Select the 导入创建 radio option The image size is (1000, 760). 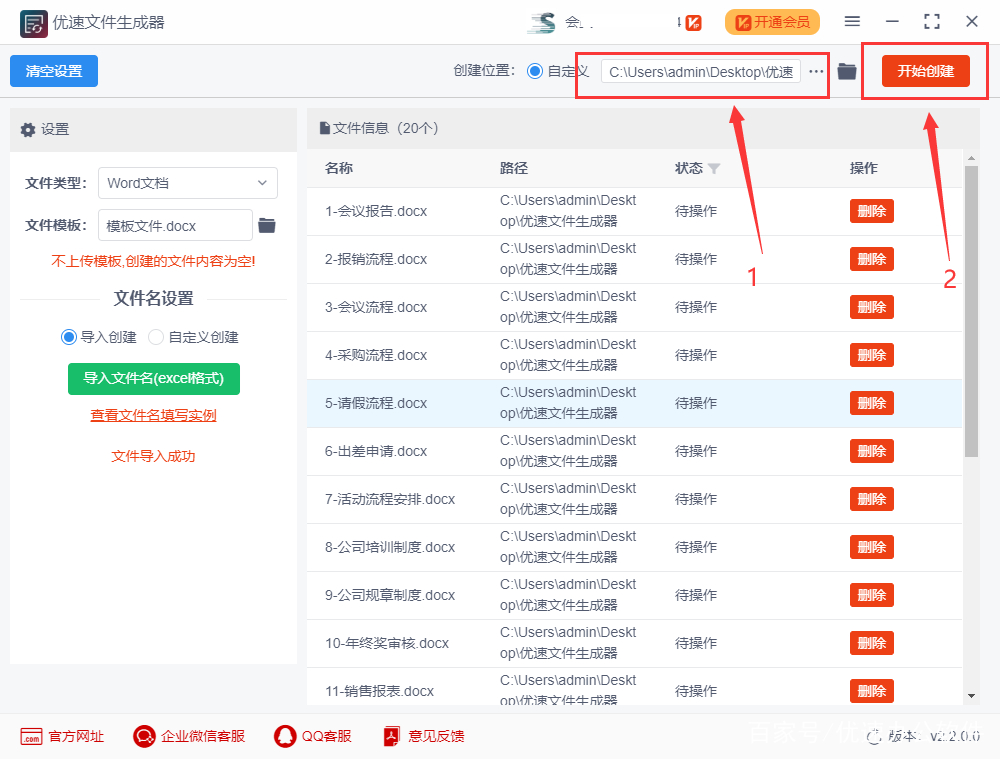coord(69,337)
